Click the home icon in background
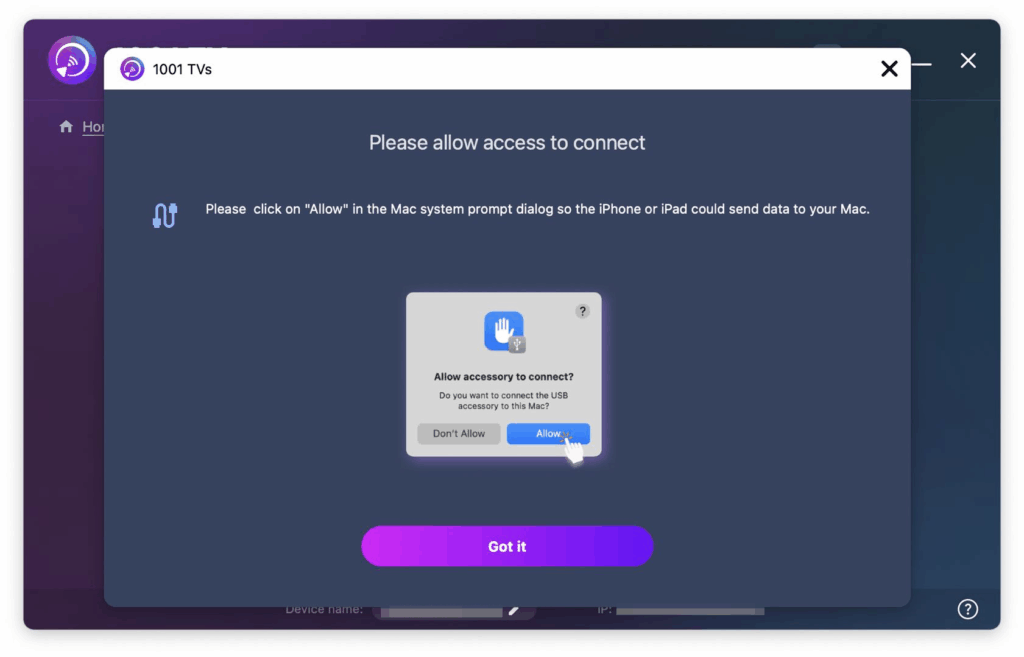 66,126
